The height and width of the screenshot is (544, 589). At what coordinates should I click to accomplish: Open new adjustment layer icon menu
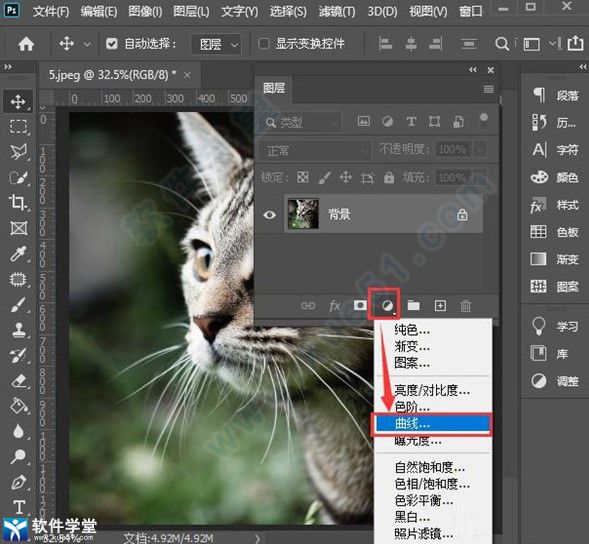point(387,305)
